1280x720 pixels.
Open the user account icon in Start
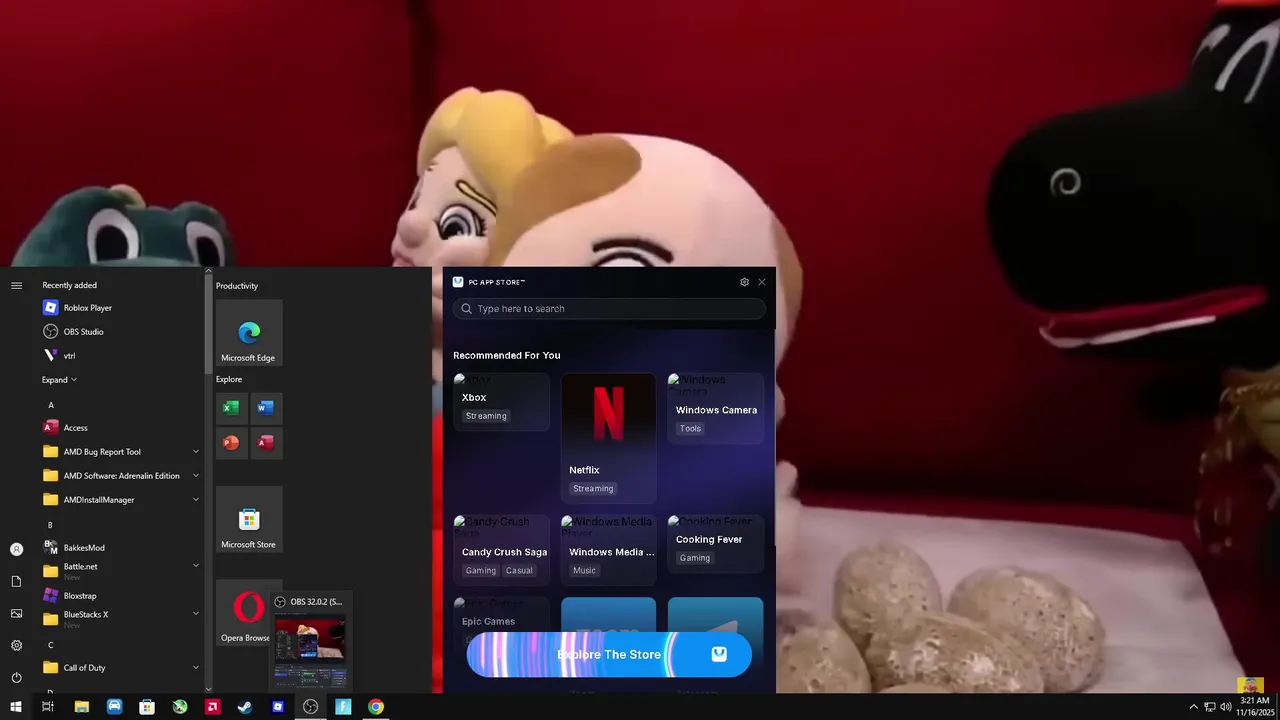pyautogui.click(x=16, y=549)
